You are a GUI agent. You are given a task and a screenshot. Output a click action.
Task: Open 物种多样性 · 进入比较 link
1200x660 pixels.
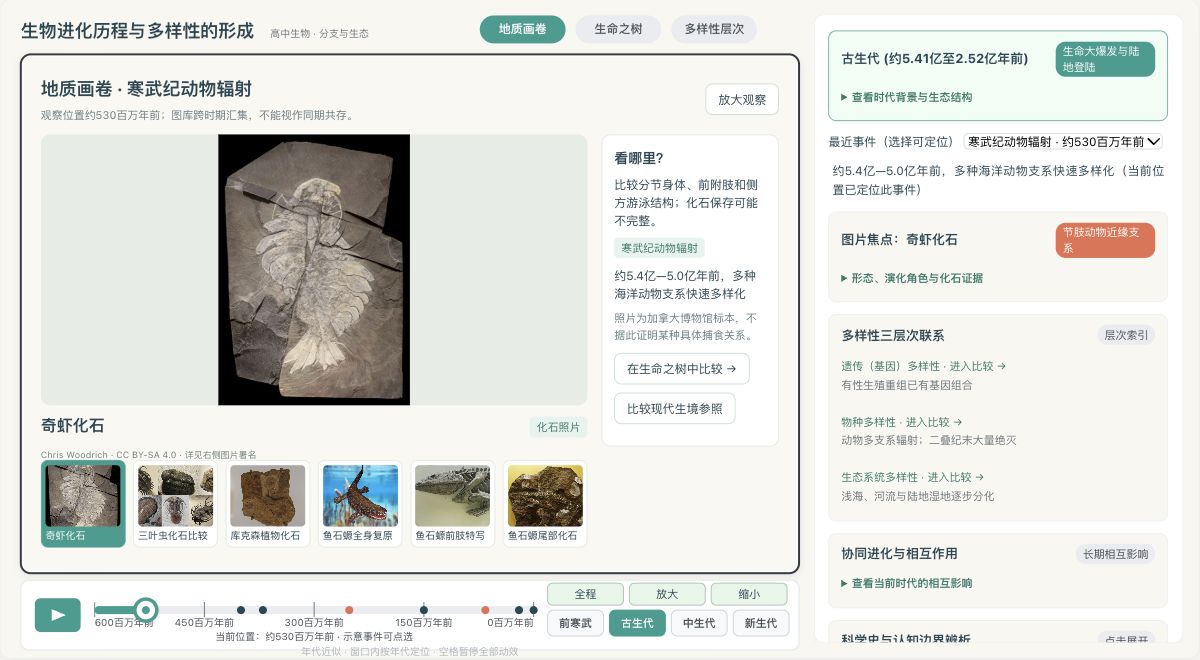tap(902, 422)
